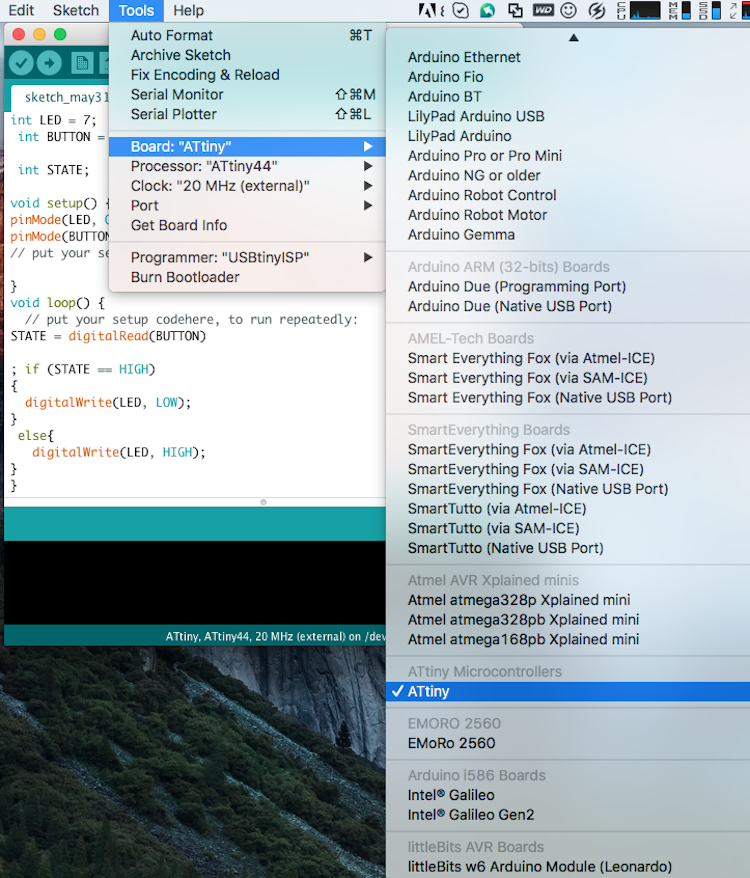Select Smart Everything Fox (via SAM-ICE)
Viewport: 750px width, 878px height.
[x=568, y=377]
